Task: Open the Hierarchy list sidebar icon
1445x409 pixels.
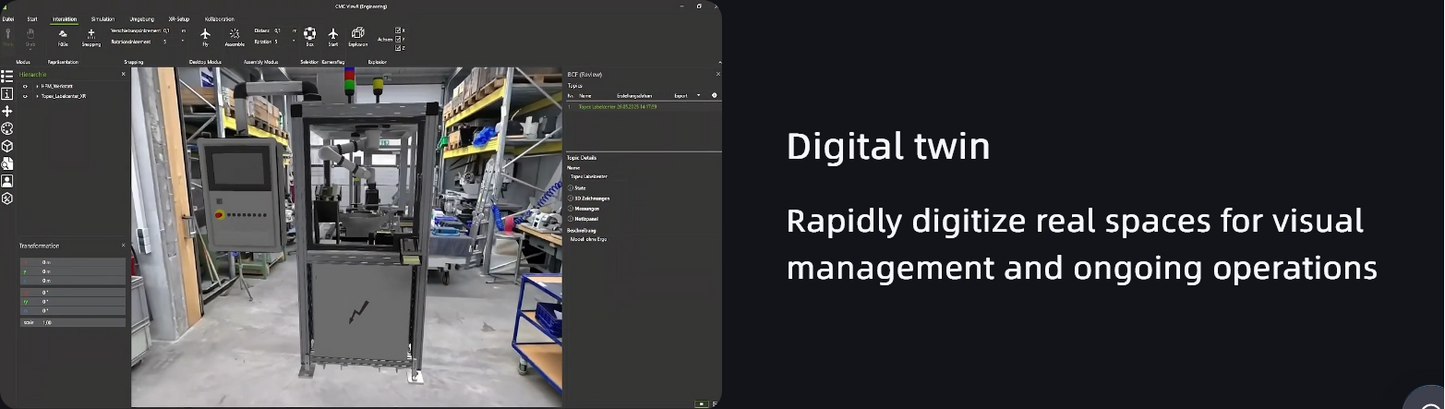Action: tap(7, 76)
